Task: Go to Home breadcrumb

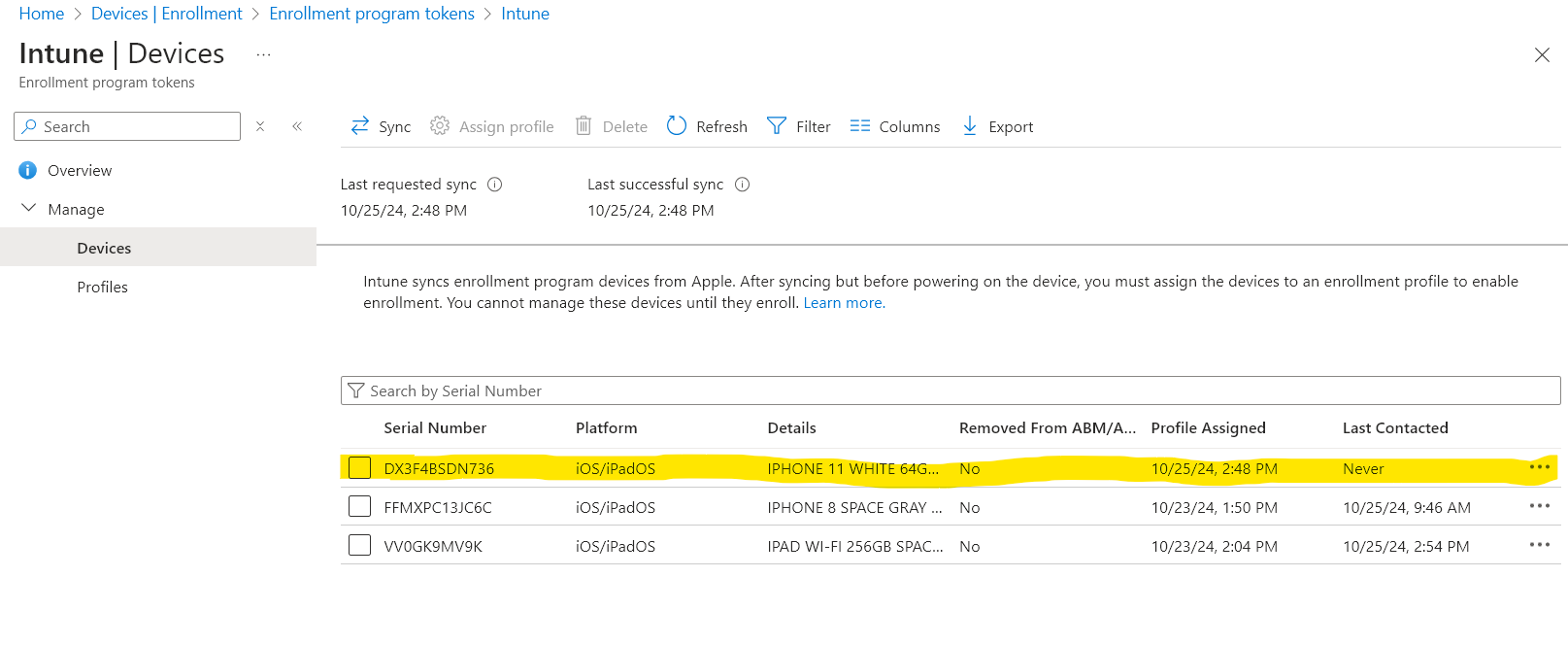Action: (42, 14)
